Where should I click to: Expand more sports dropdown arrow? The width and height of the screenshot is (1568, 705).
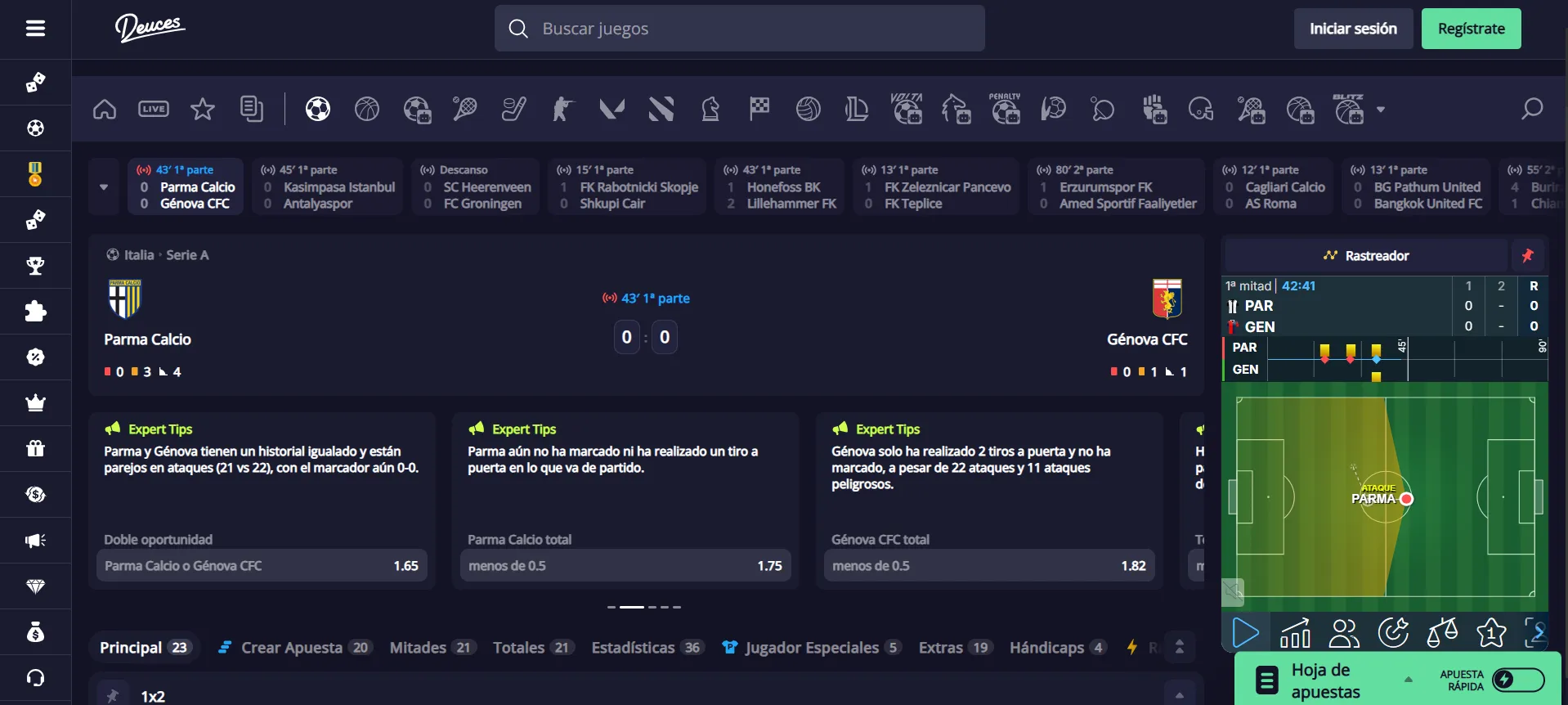tap(1381, 109)
